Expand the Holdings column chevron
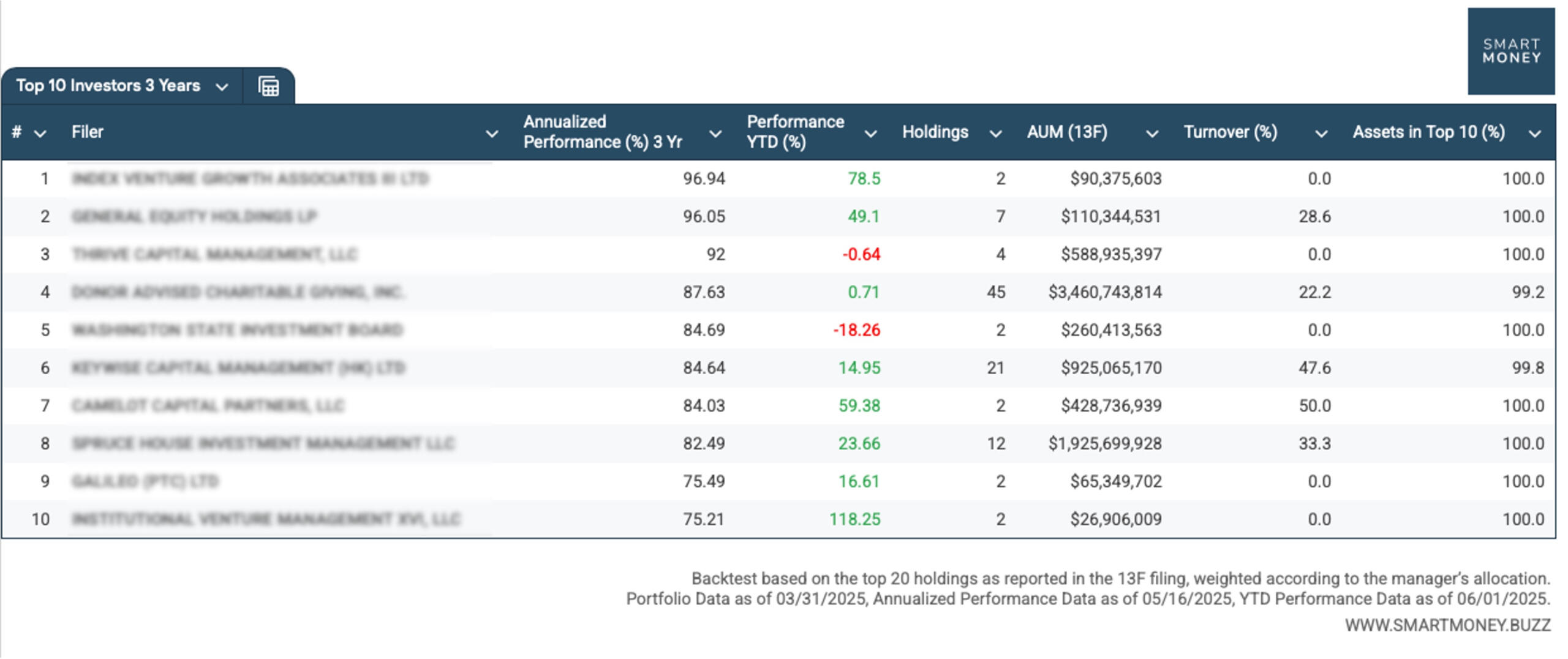 (995, 134)
